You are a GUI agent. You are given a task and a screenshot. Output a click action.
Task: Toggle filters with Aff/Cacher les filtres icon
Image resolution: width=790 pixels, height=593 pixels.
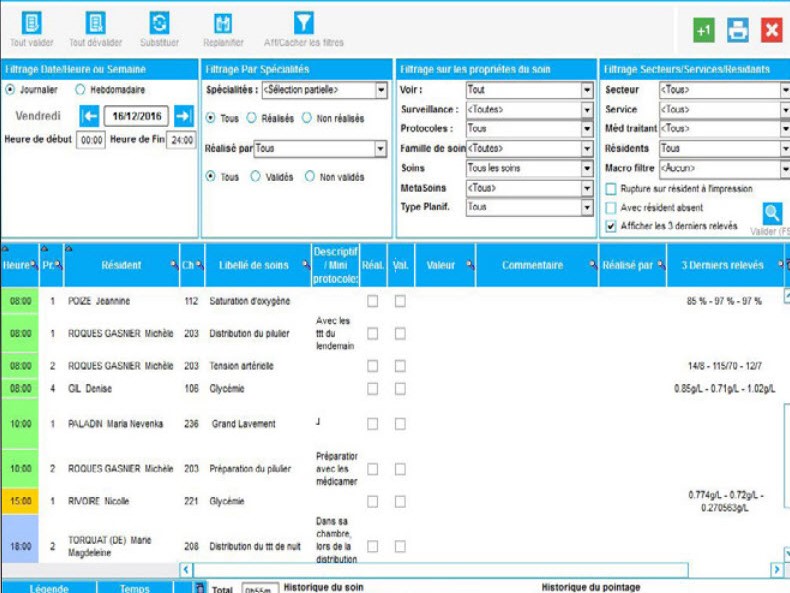(x=303, y=24)
